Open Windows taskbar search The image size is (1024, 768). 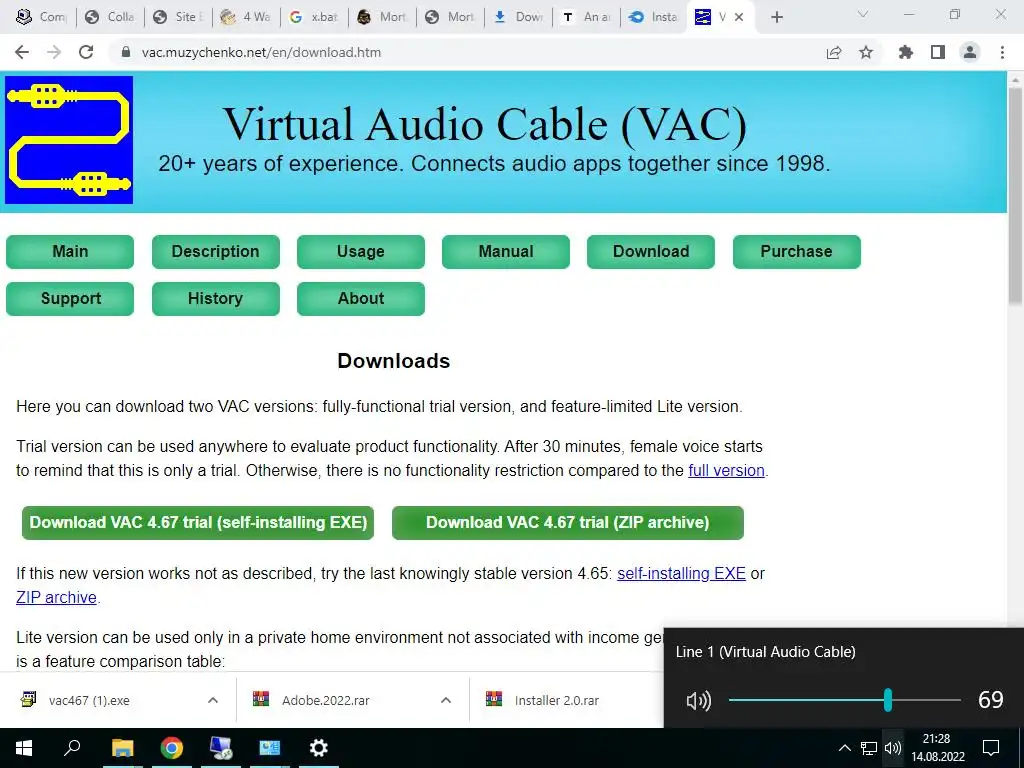pyautogui.click(x=72, y=748)
